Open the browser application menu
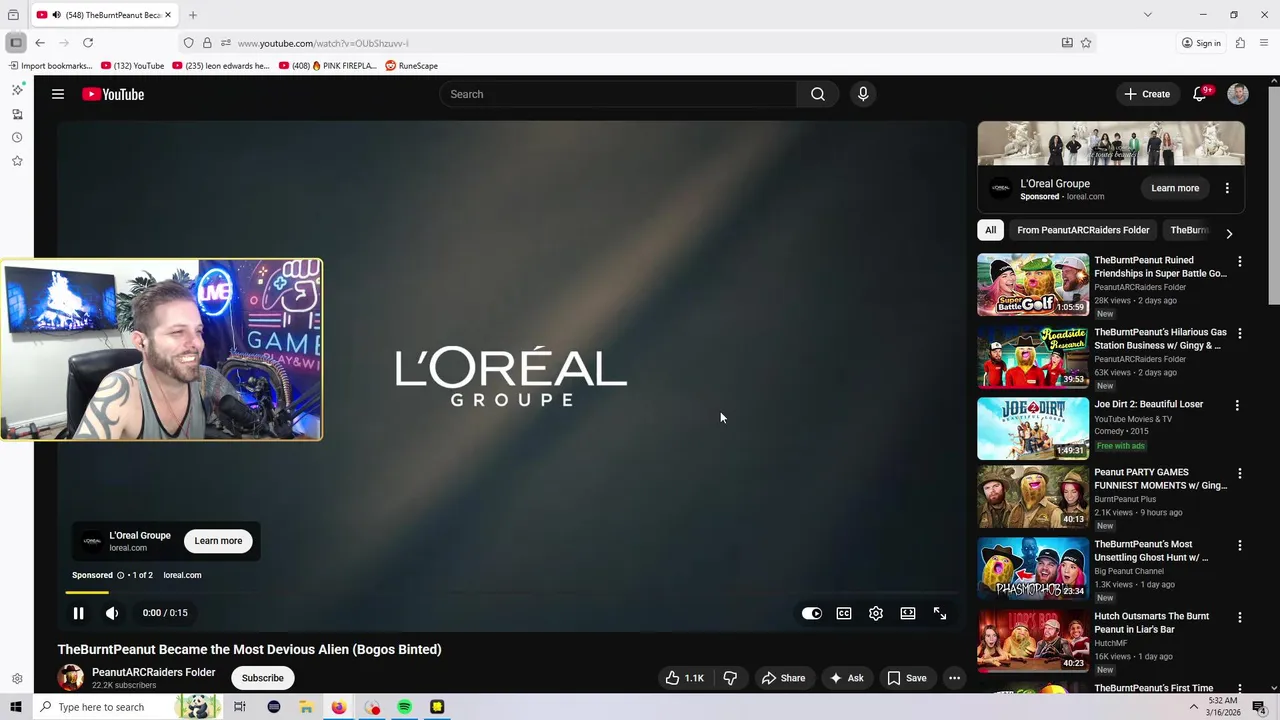Viewport: 1280px width, 720px height. 1264,43
